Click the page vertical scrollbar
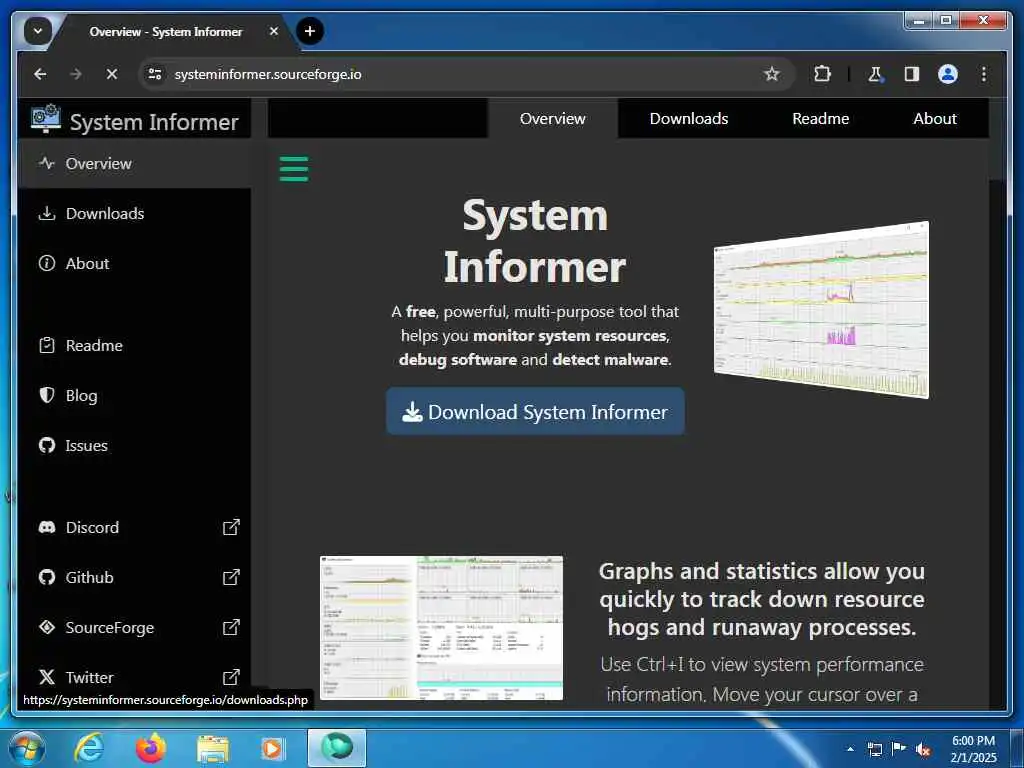 (x=997, y=404)
